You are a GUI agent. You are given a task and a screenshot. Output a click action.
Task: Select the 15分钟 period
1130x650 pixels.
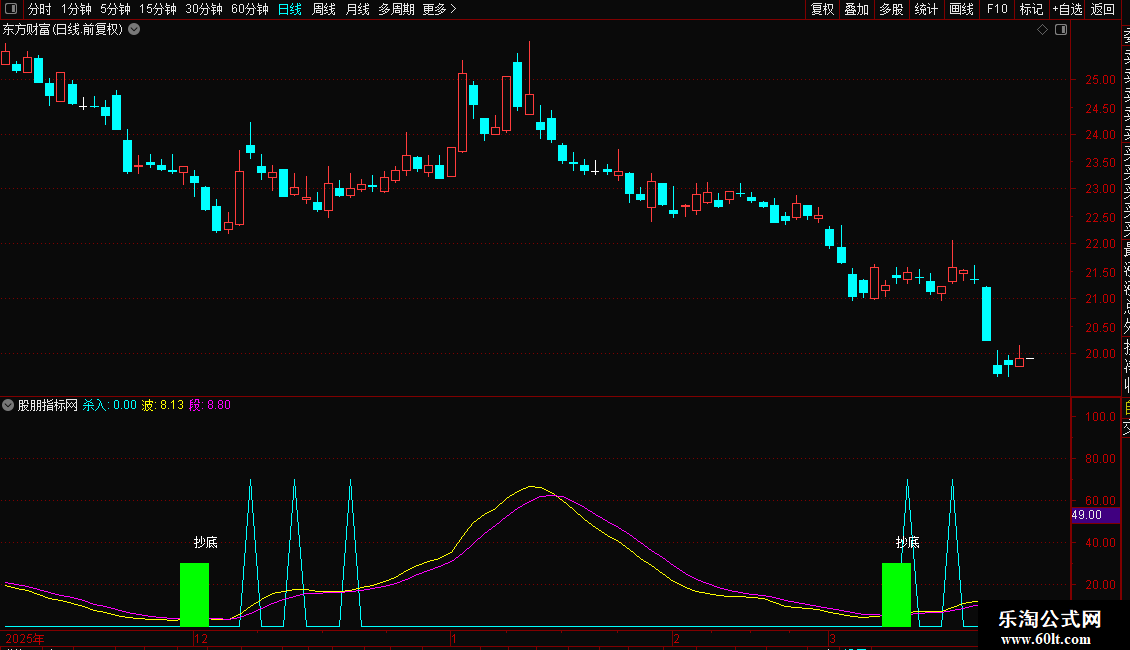(158, 9)
